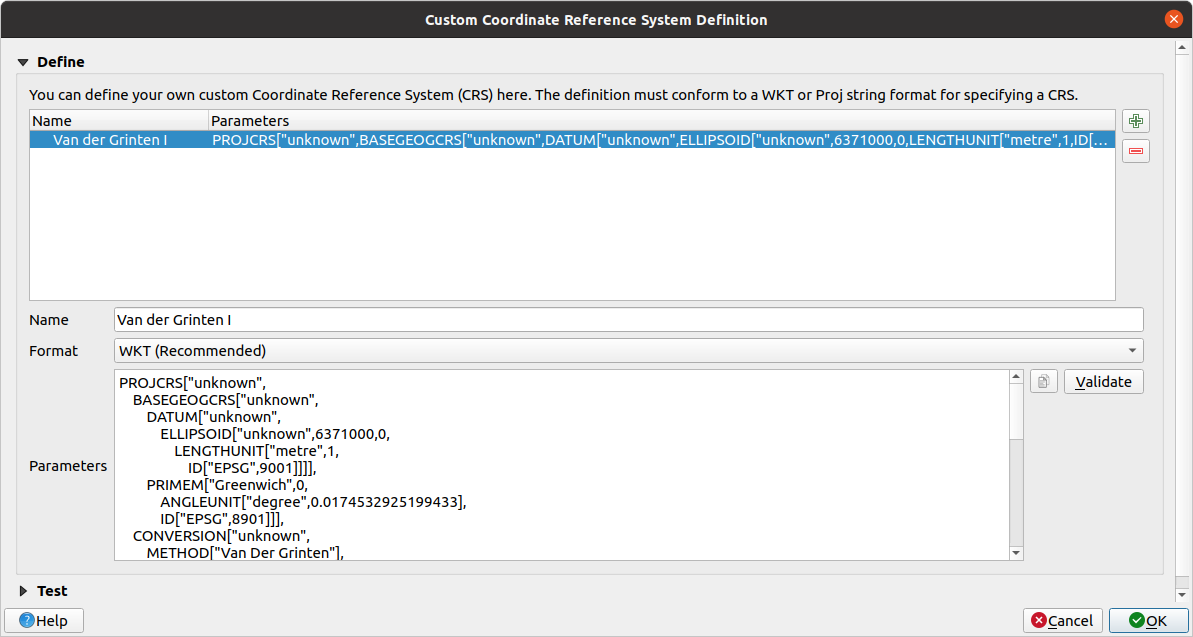This screenshot has width=1193, height=637.
Task: Confirm changes with OK
Action: click(1148, 620)
